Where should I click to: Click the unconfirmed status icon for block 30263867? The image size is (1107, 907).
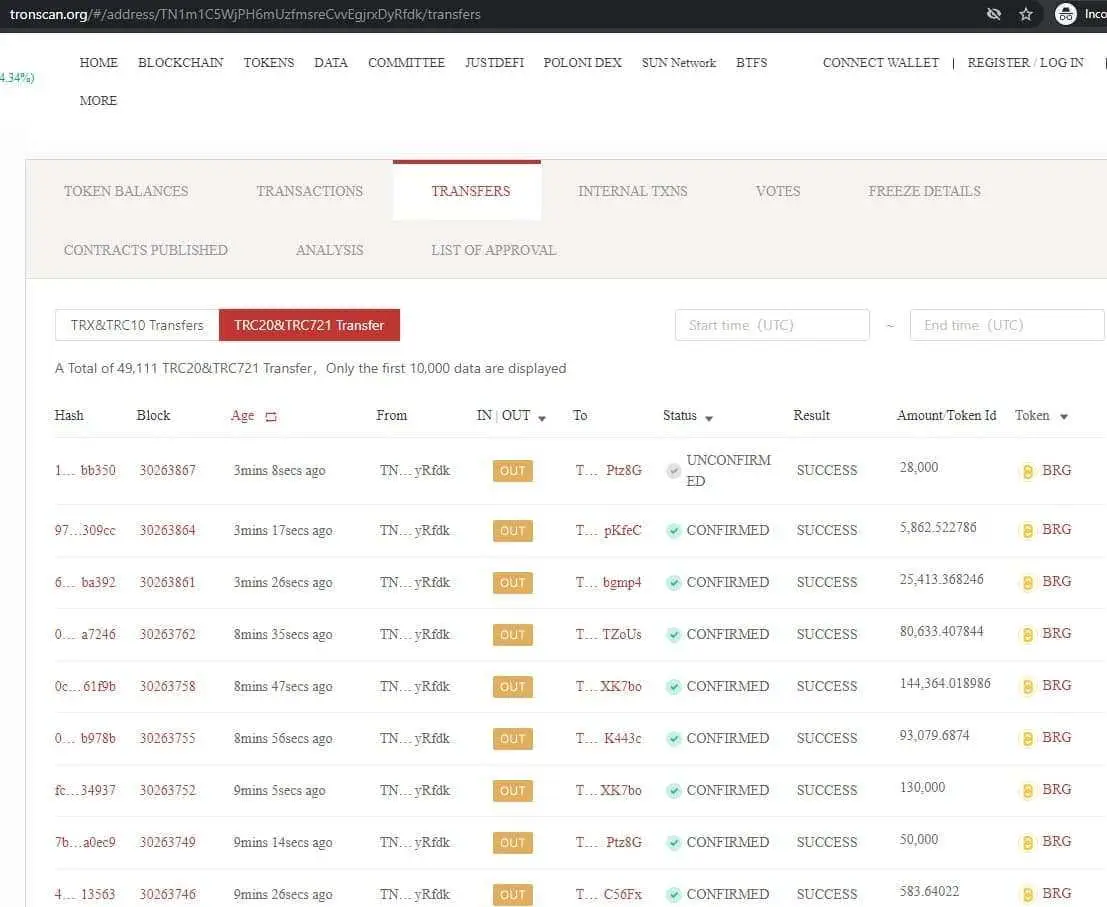tap(674, 471)
